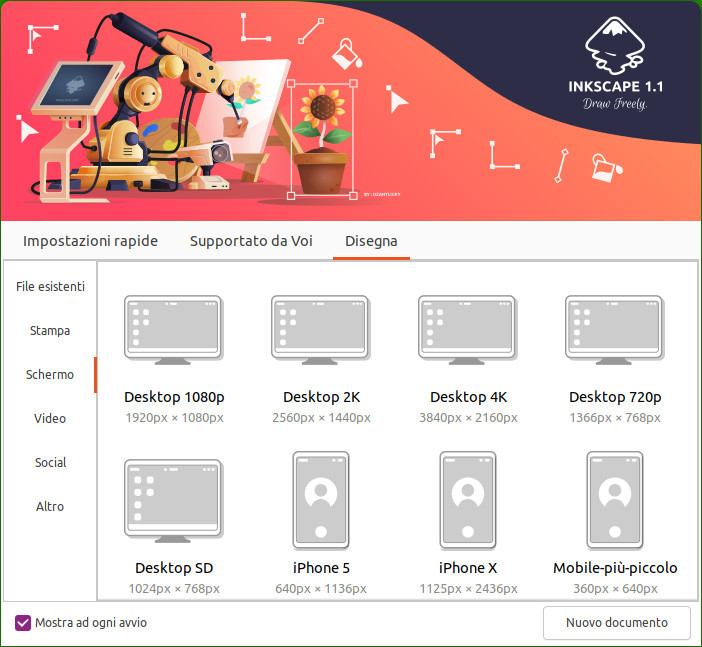Select the Schermo template category
Viewport: 702px width, 647px height.
(50, 374)
